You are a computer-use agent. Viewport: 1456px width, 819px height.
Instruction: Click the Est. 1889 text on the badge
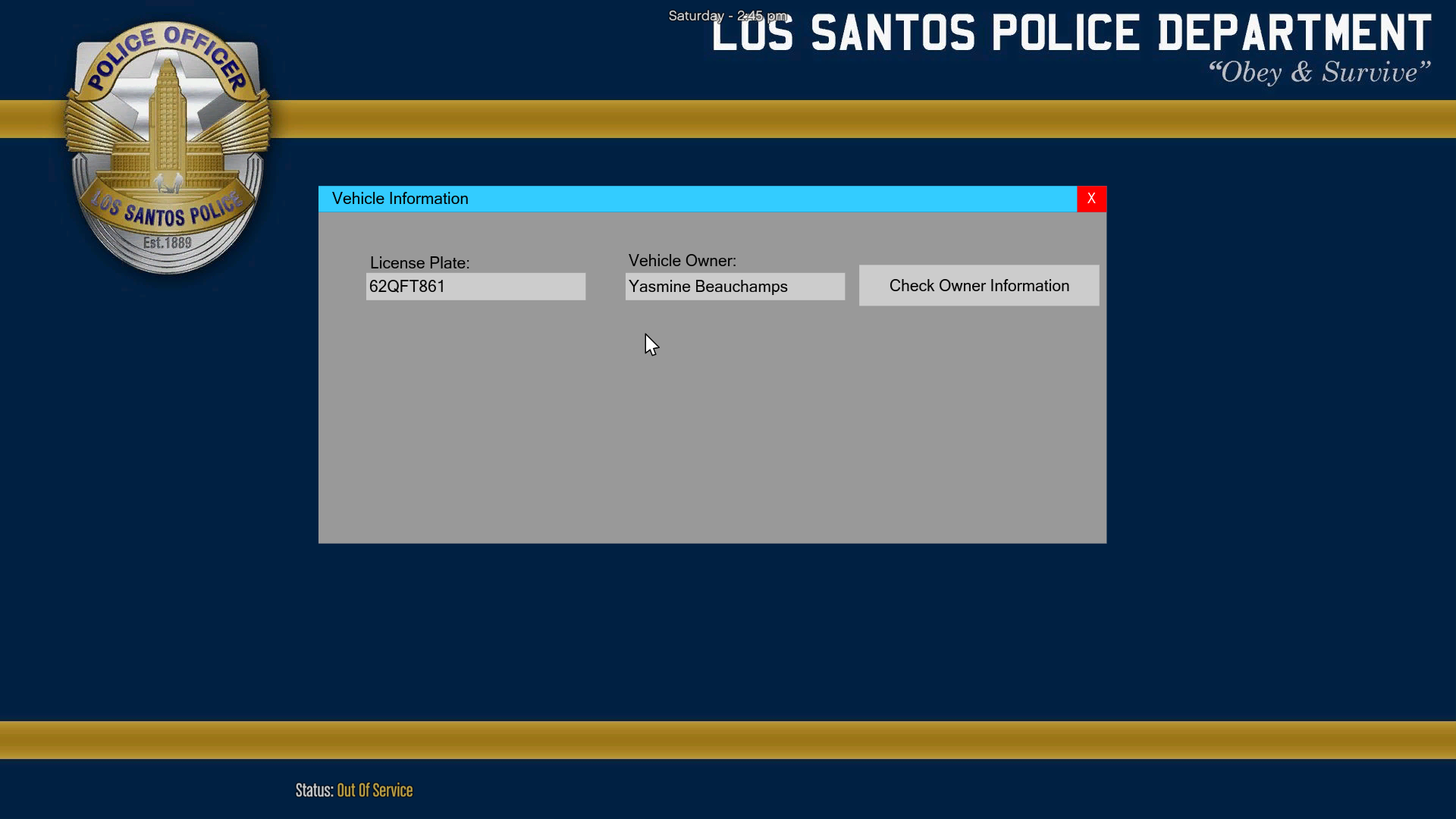[168, 243]
